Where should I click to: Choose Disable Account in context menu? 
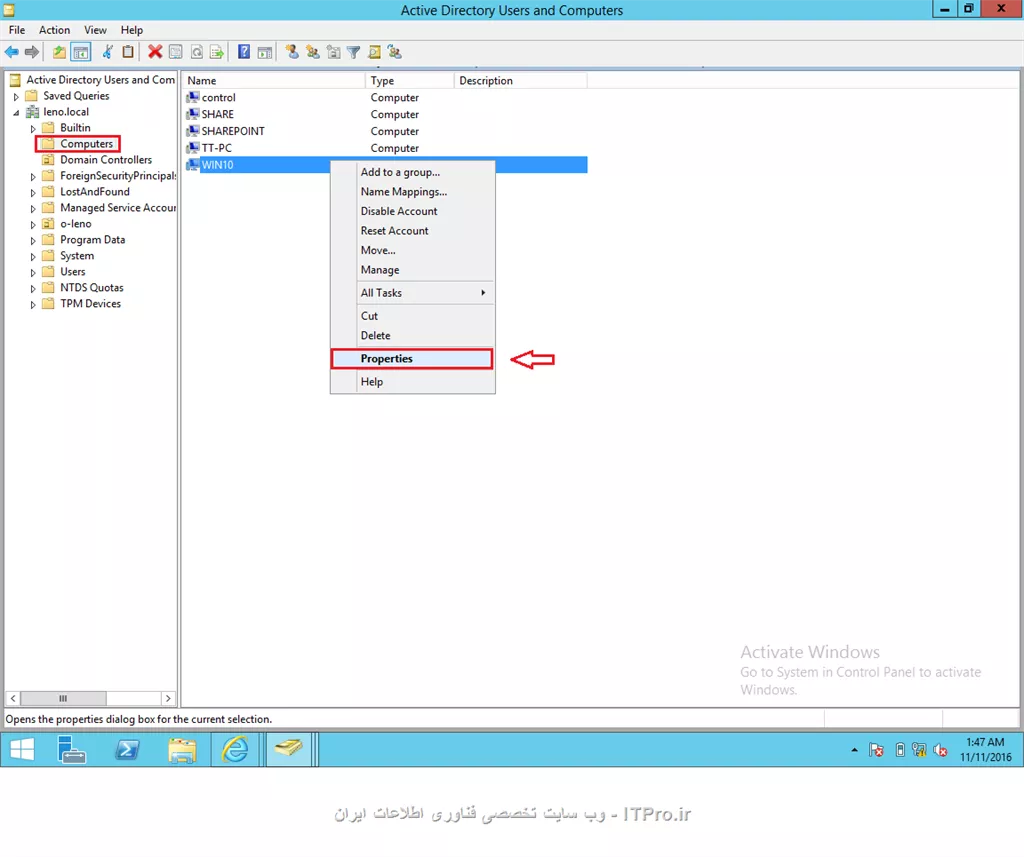[x=412, y=211]
